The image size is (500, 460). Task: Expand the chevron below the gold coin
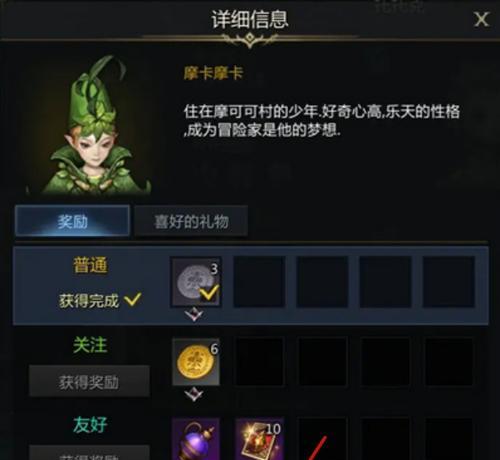pos(194,395)
